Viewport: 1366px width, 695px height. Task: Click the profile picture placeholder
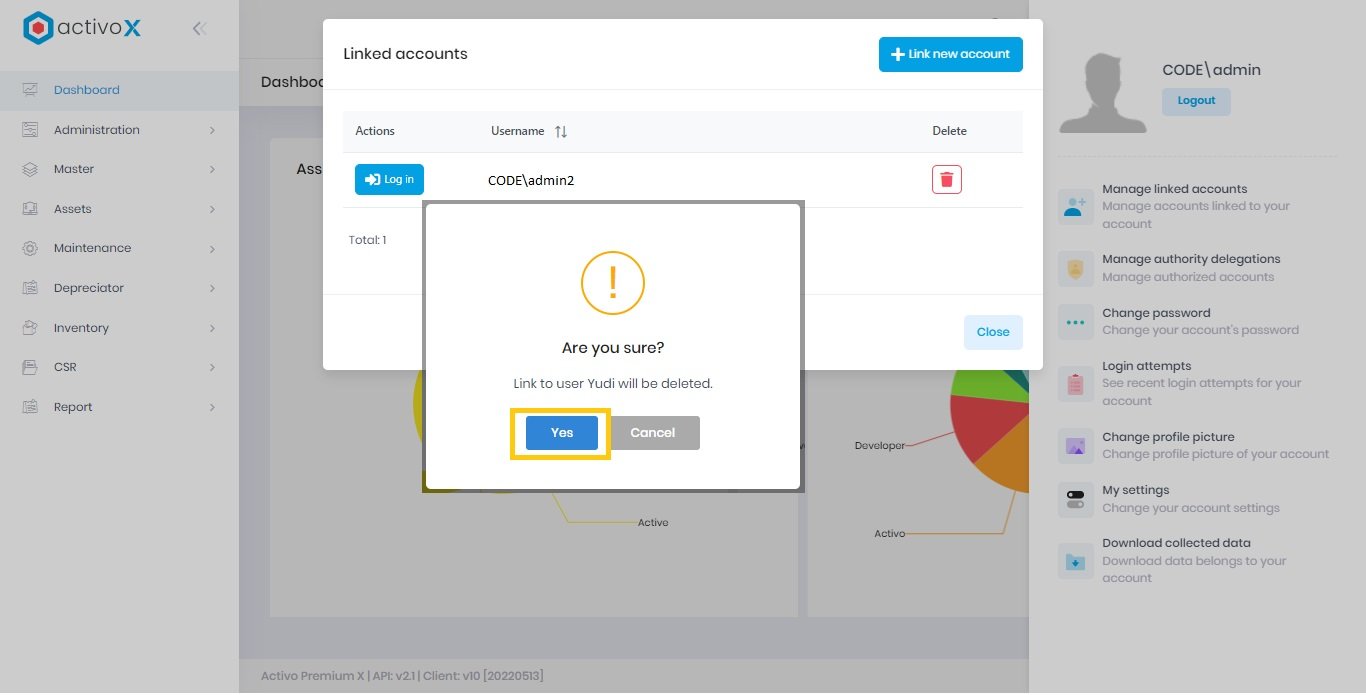click(x=1103, y=90)
